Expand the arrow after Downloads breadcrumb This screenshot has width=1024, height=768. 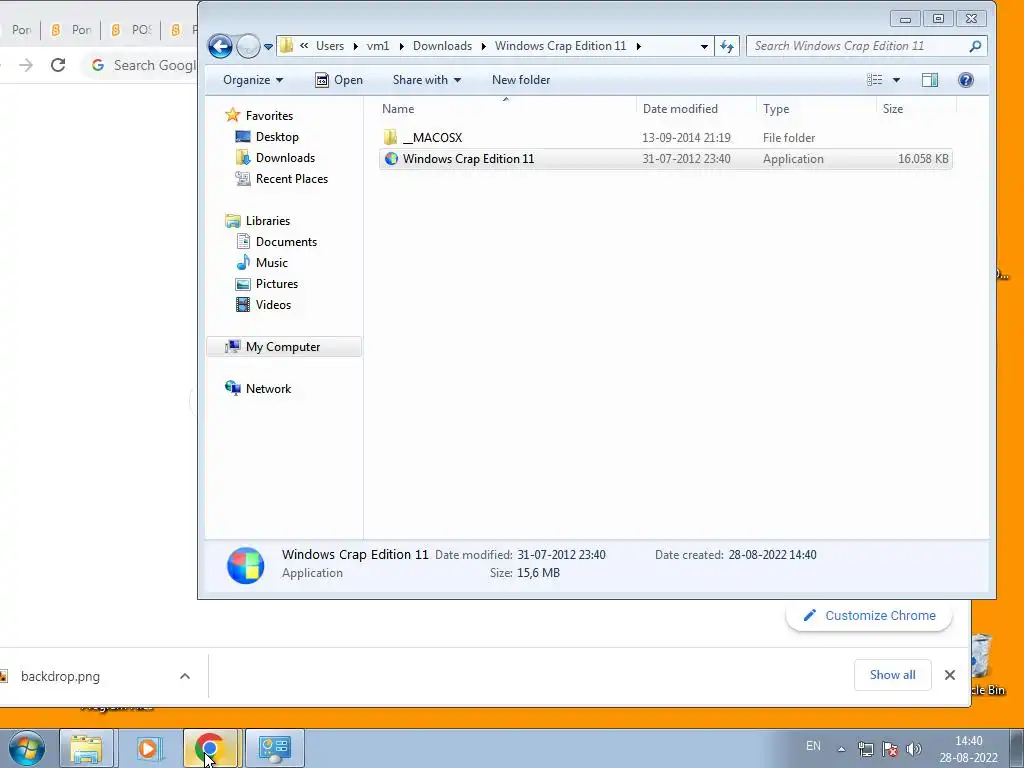[x=483, y=46]
